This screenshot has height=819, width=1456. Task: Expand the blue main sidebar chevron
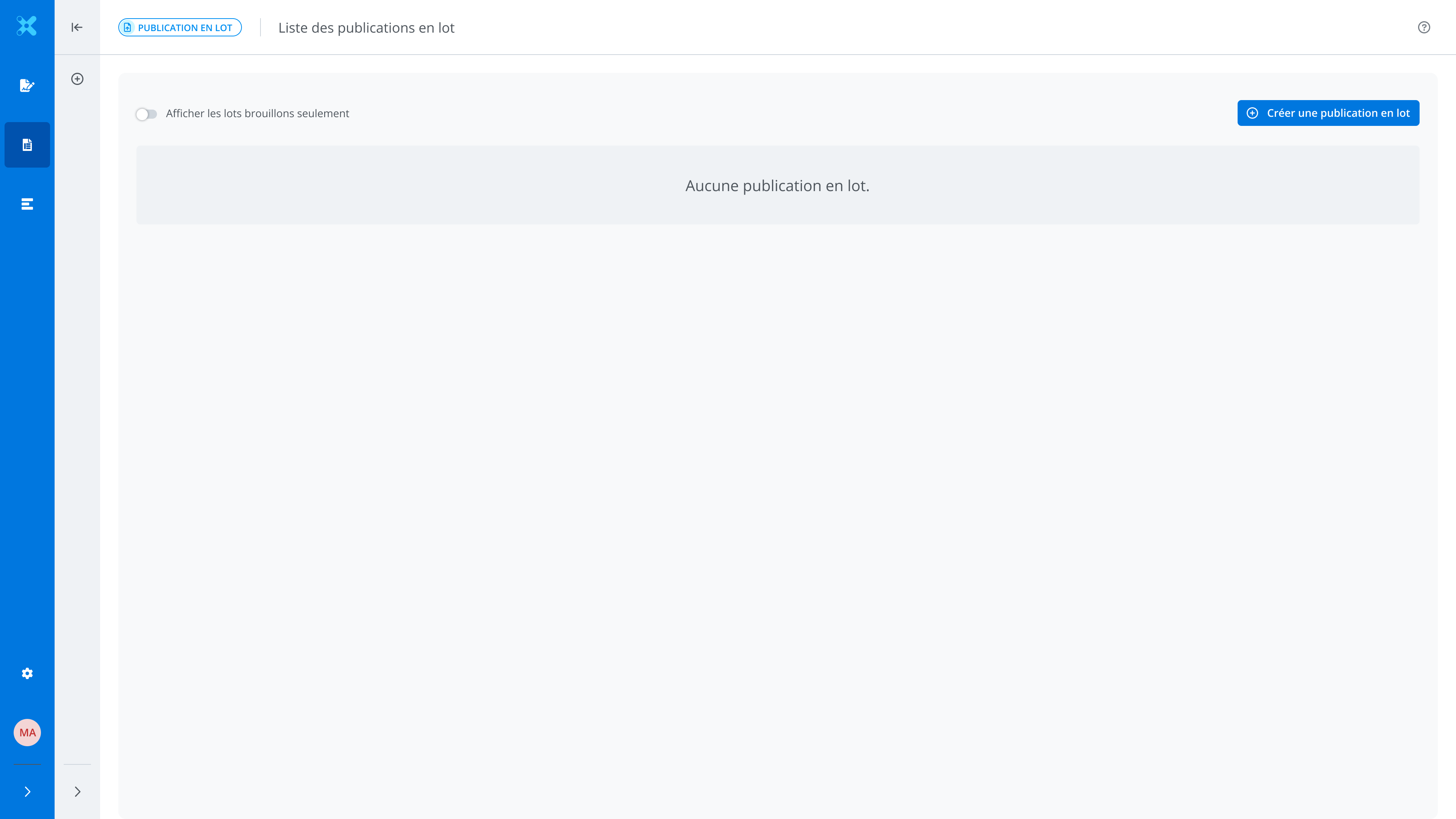27,792
